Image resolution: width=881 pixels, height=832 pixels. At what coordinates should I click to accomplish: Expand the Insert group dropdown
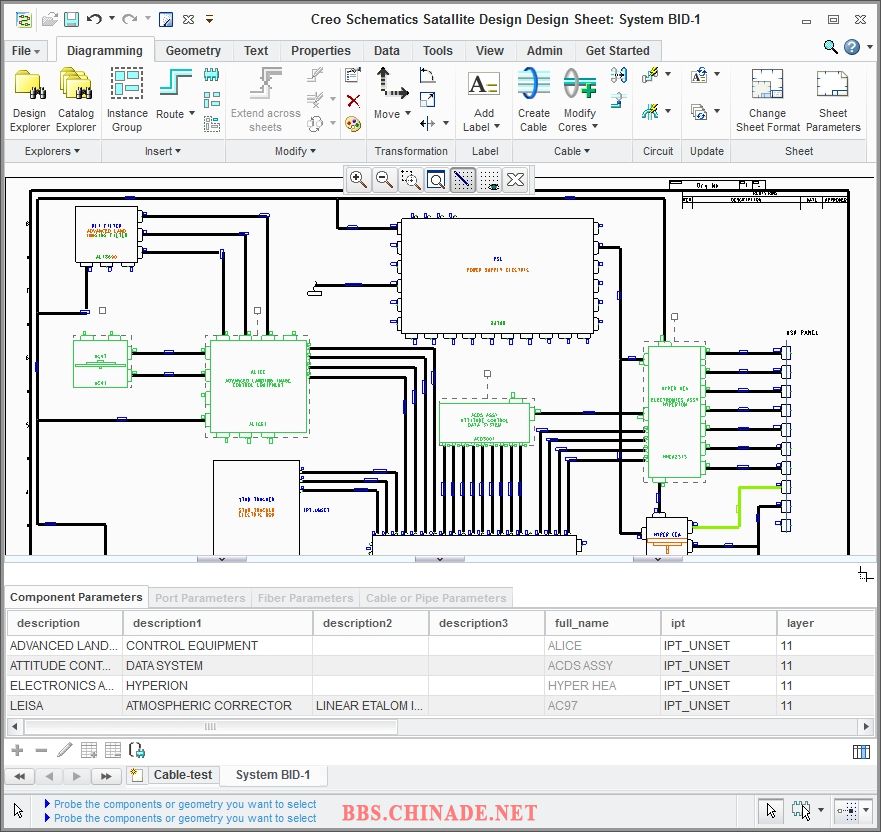pyautogui.click(x=162, y=151)
